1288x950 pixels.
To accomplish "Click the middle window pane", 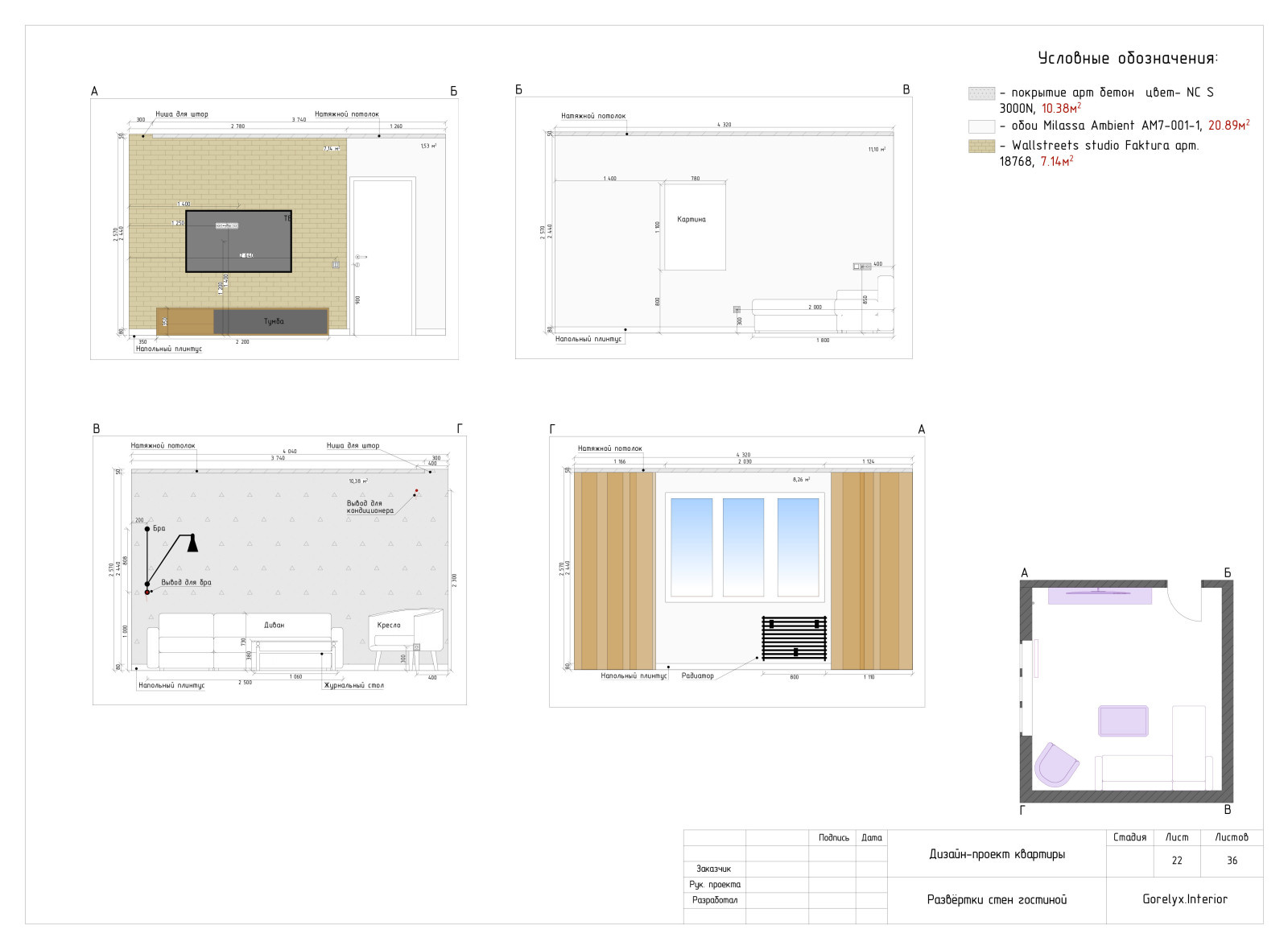I will [x=744, y=547].
